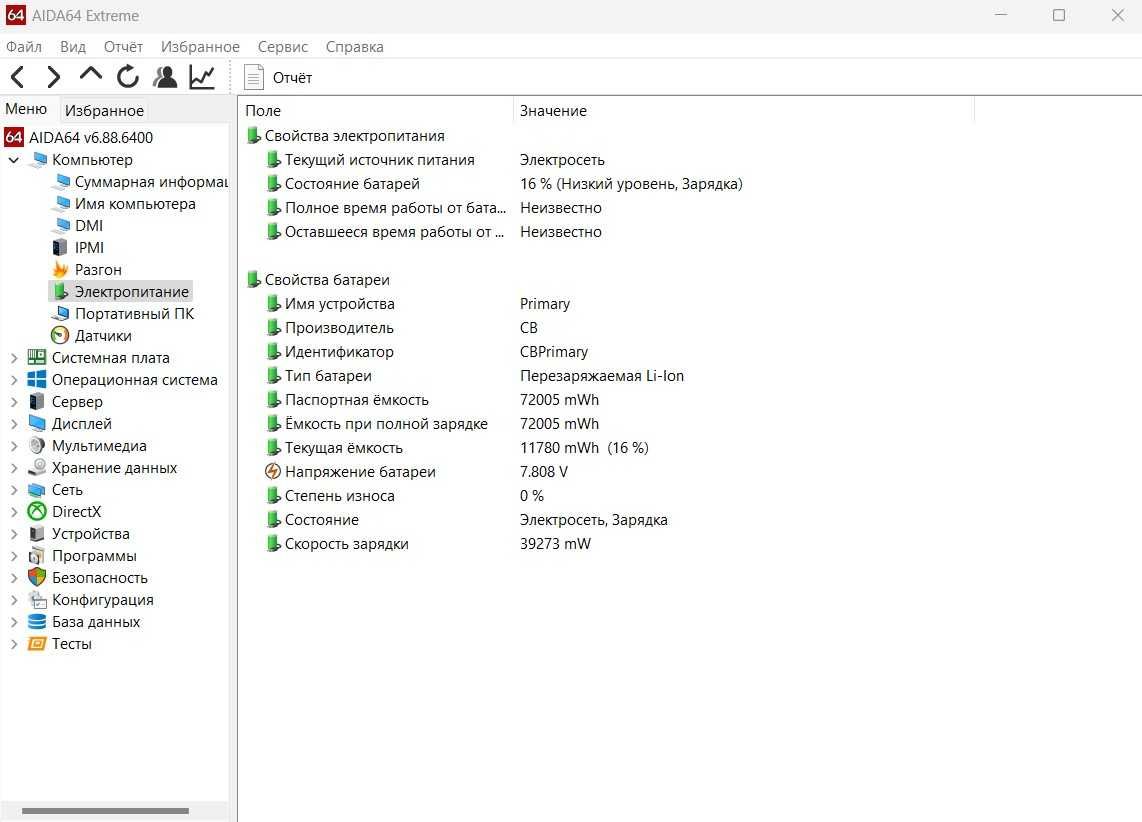Click the Тесты benchmark icon
1142x822 pixels.
pyautogui.click(x=37, y=644)
